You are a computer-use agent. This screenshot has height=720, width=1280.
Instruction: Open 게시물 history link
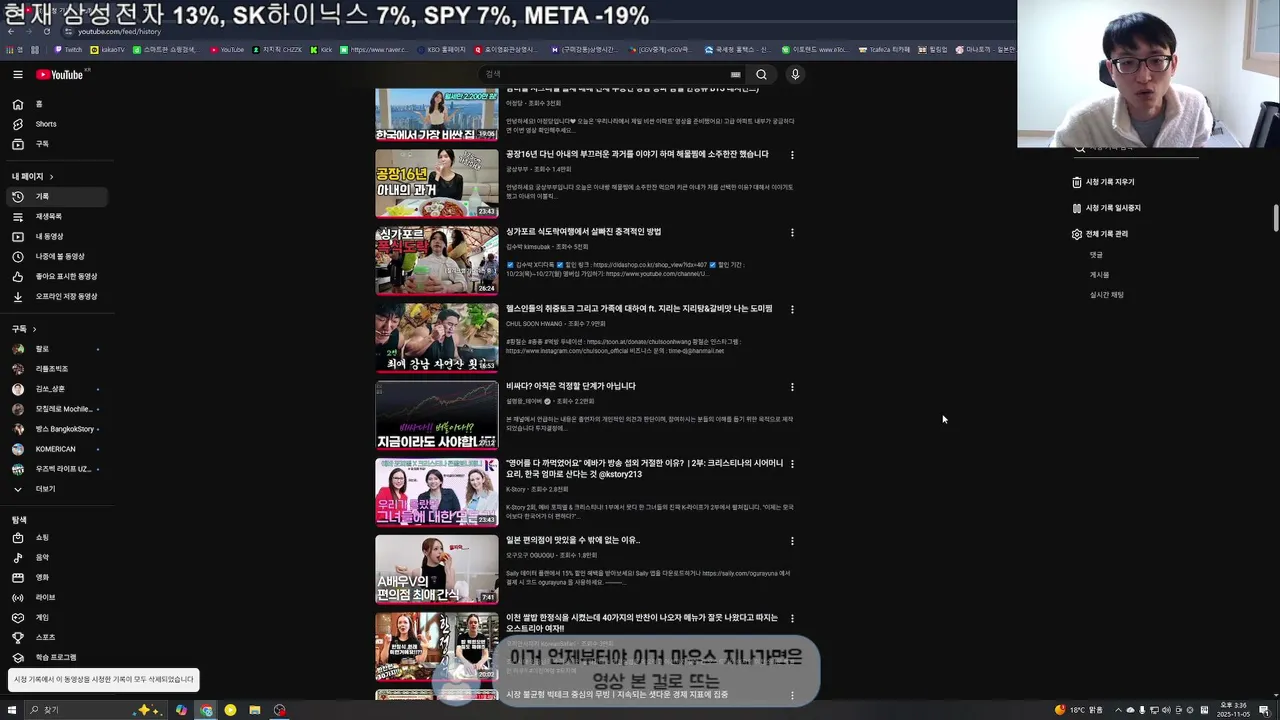click(1099, 275)
